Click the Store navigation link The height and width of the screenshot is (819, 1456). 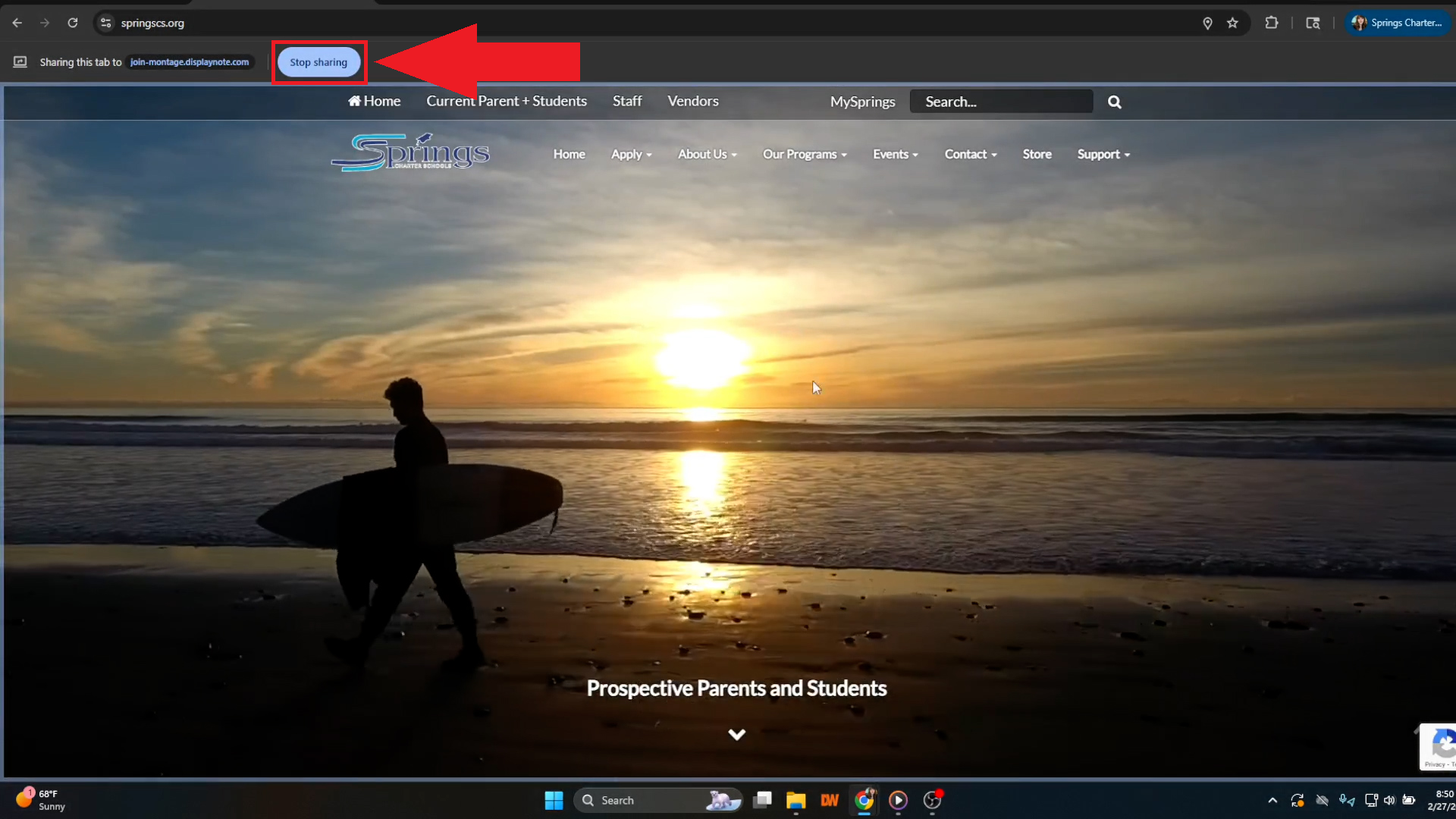tap(1037, 154)
